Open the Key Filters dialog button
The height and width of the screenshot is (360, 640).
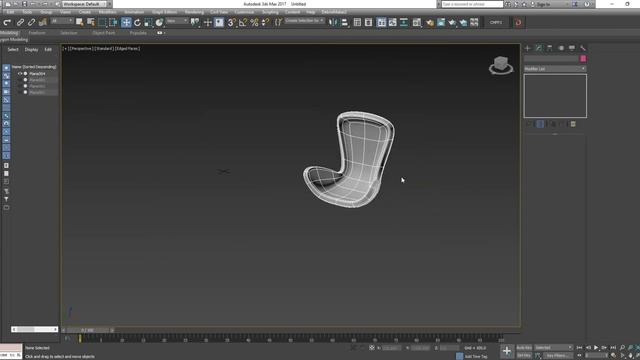[x=558, y=356]
